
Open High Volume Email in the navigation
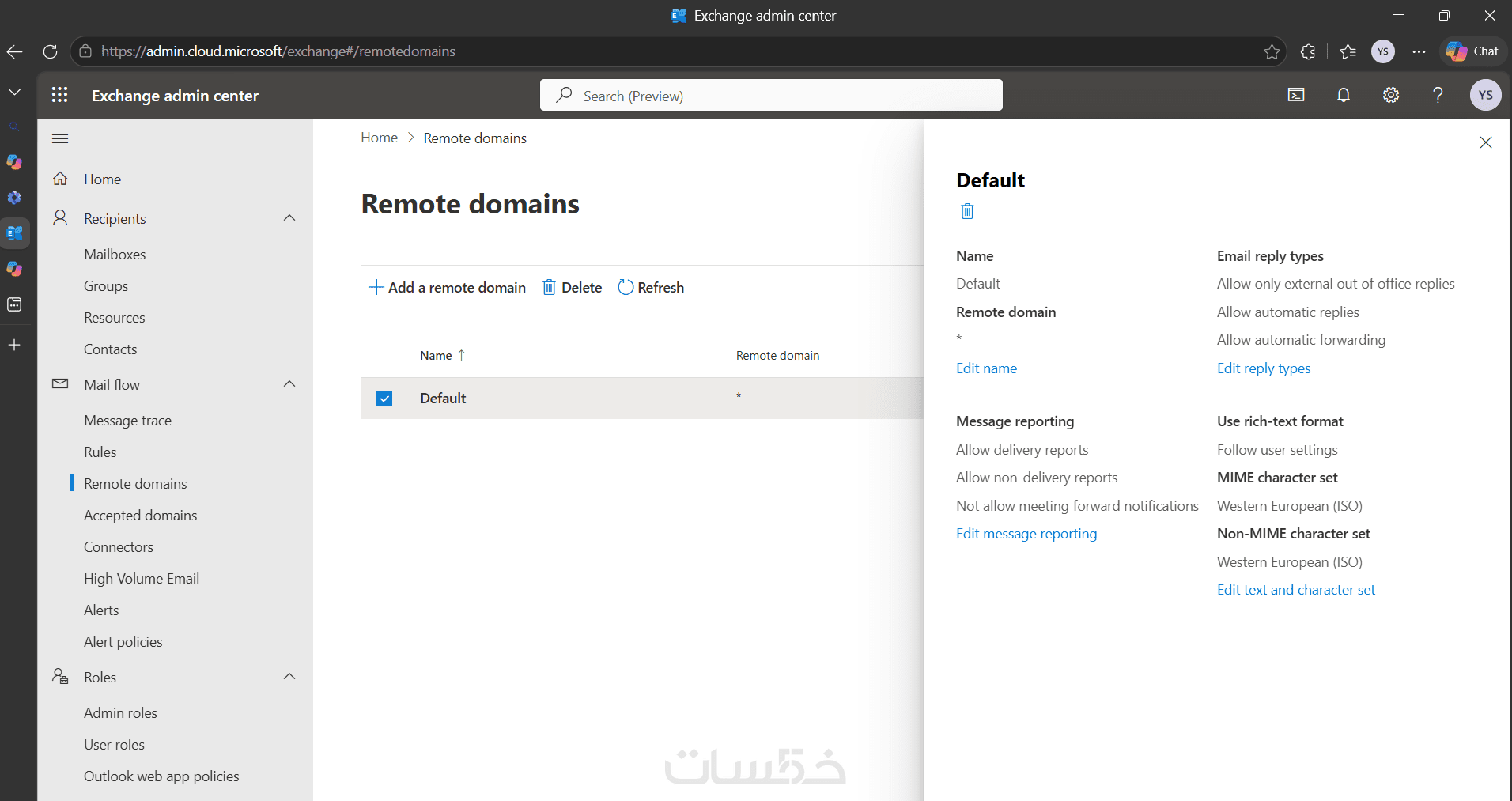coord(142,579)
